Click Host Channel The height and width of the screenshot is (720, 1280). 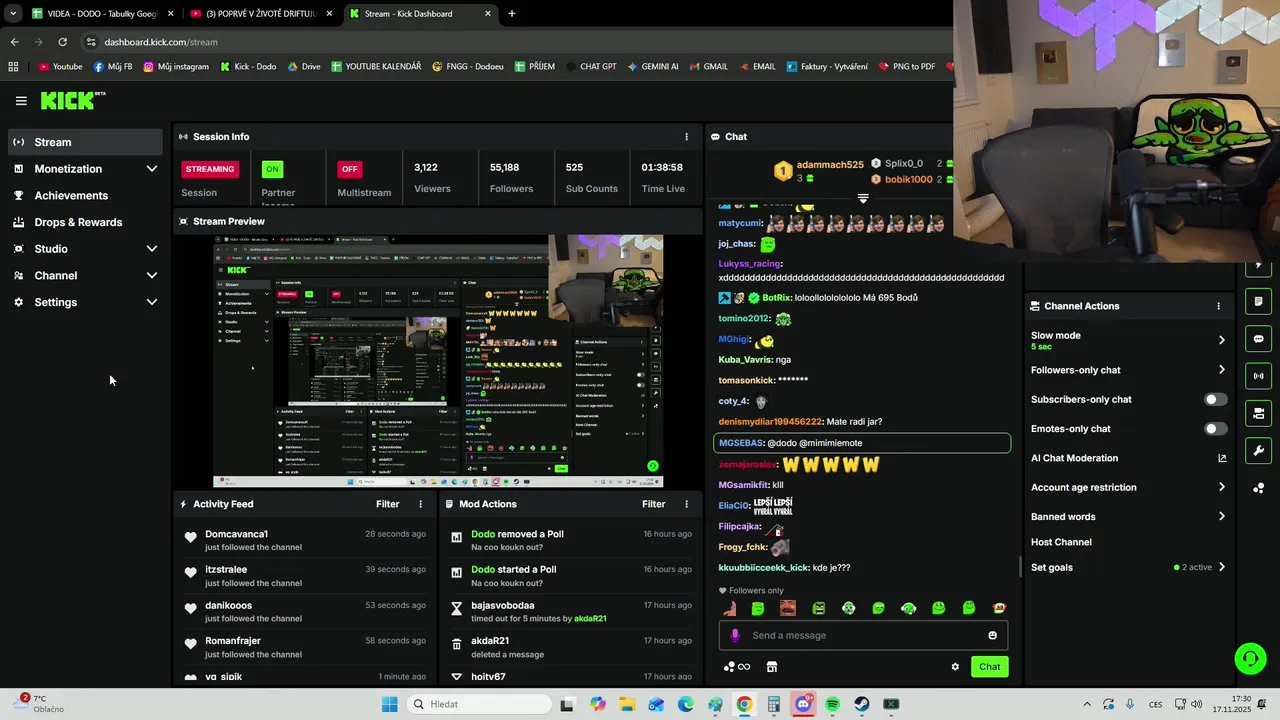(x=1061, y=542)
